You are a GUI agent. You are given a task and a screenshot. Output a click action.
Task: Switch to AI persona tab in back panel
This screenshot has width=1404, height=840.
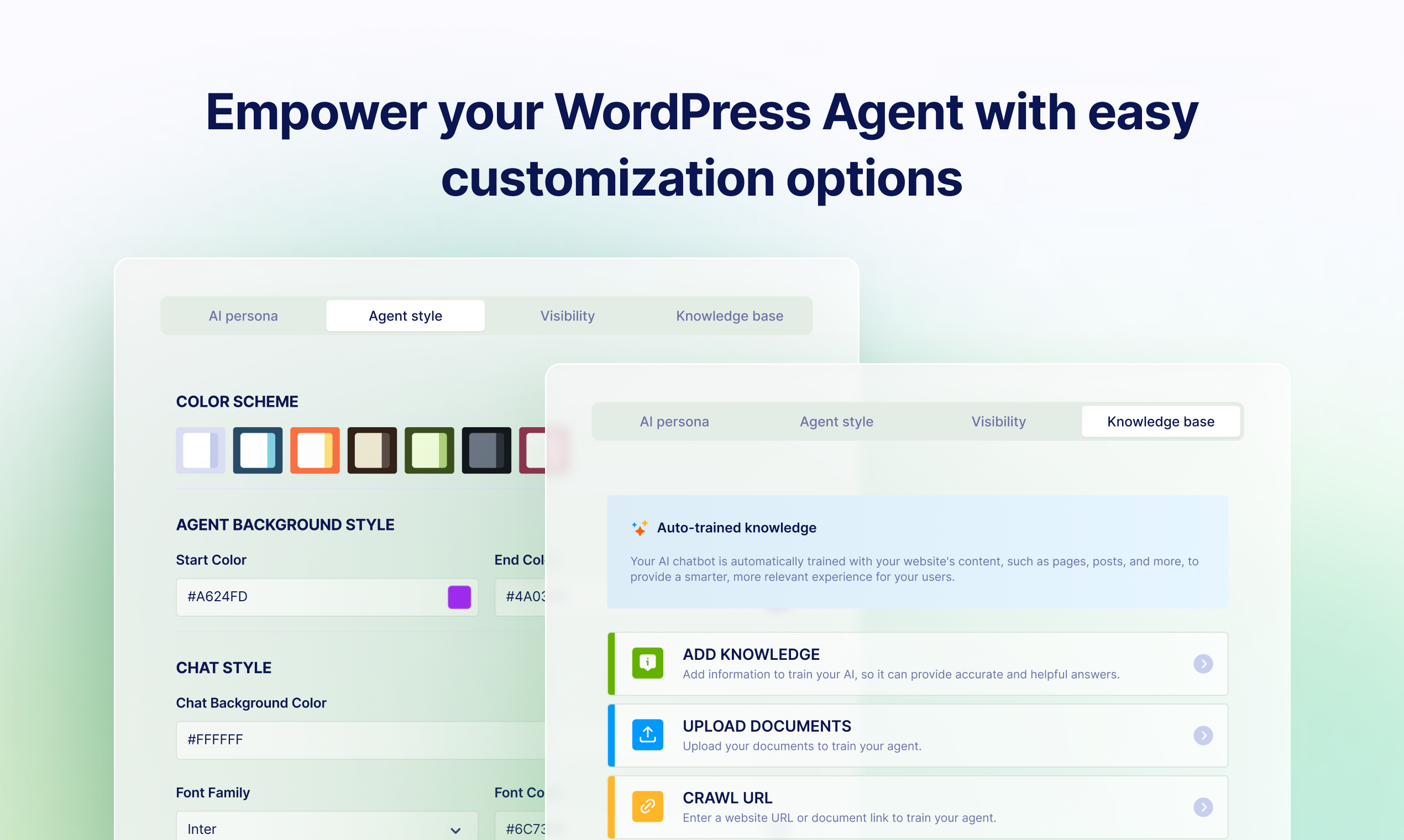[243, 316]
